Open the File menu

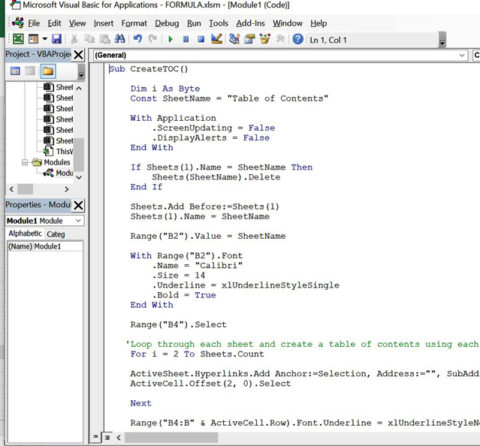pos(34,23)
